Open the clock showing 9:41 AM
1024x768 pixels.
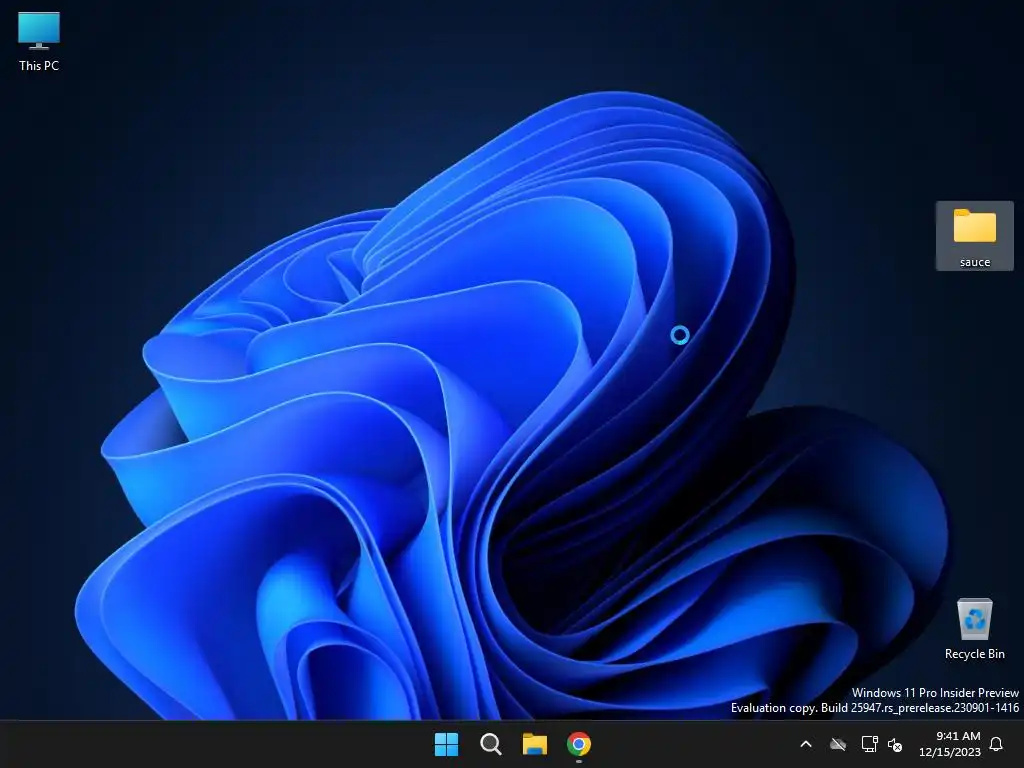[958, 736]
